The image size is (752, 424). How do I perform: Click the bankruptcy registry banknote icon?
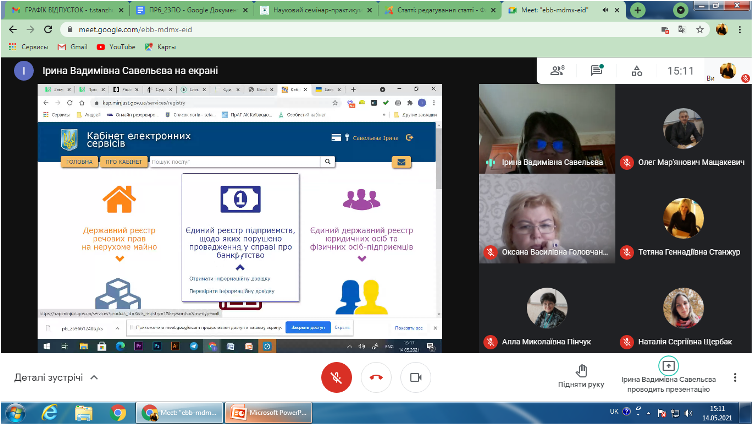click(x=240, y=199)
